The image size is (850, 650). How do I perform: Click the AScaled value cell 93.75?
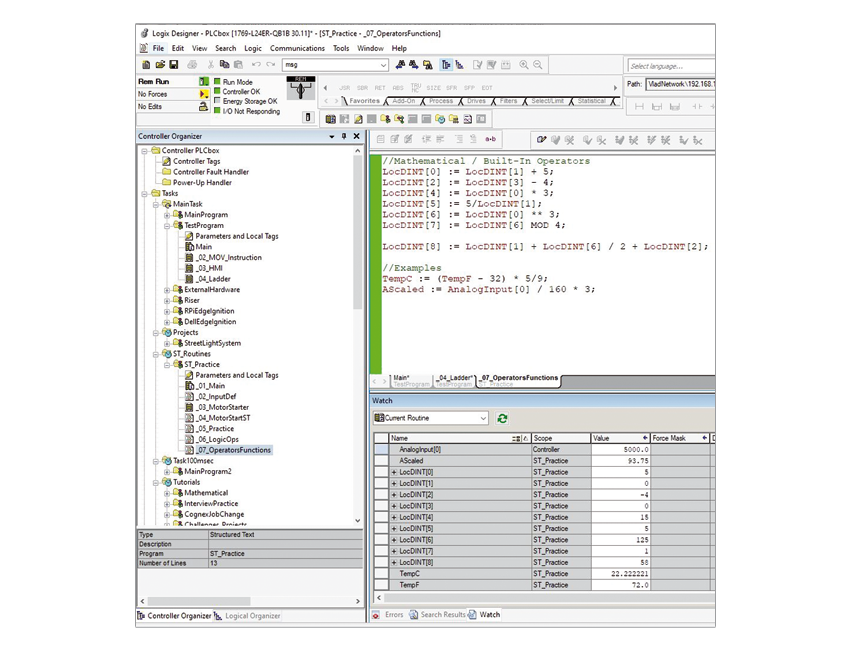pos(620,461)
